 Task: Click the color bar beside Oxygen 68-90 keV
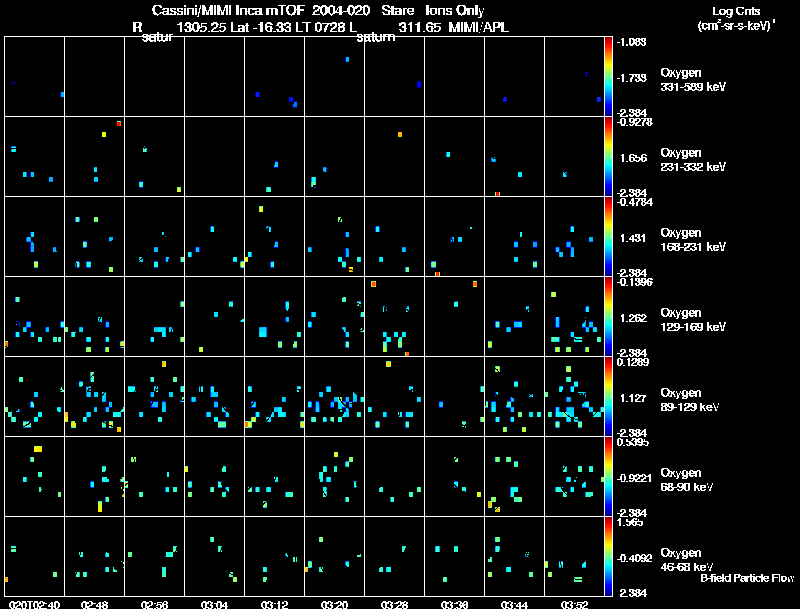point(608,477)
